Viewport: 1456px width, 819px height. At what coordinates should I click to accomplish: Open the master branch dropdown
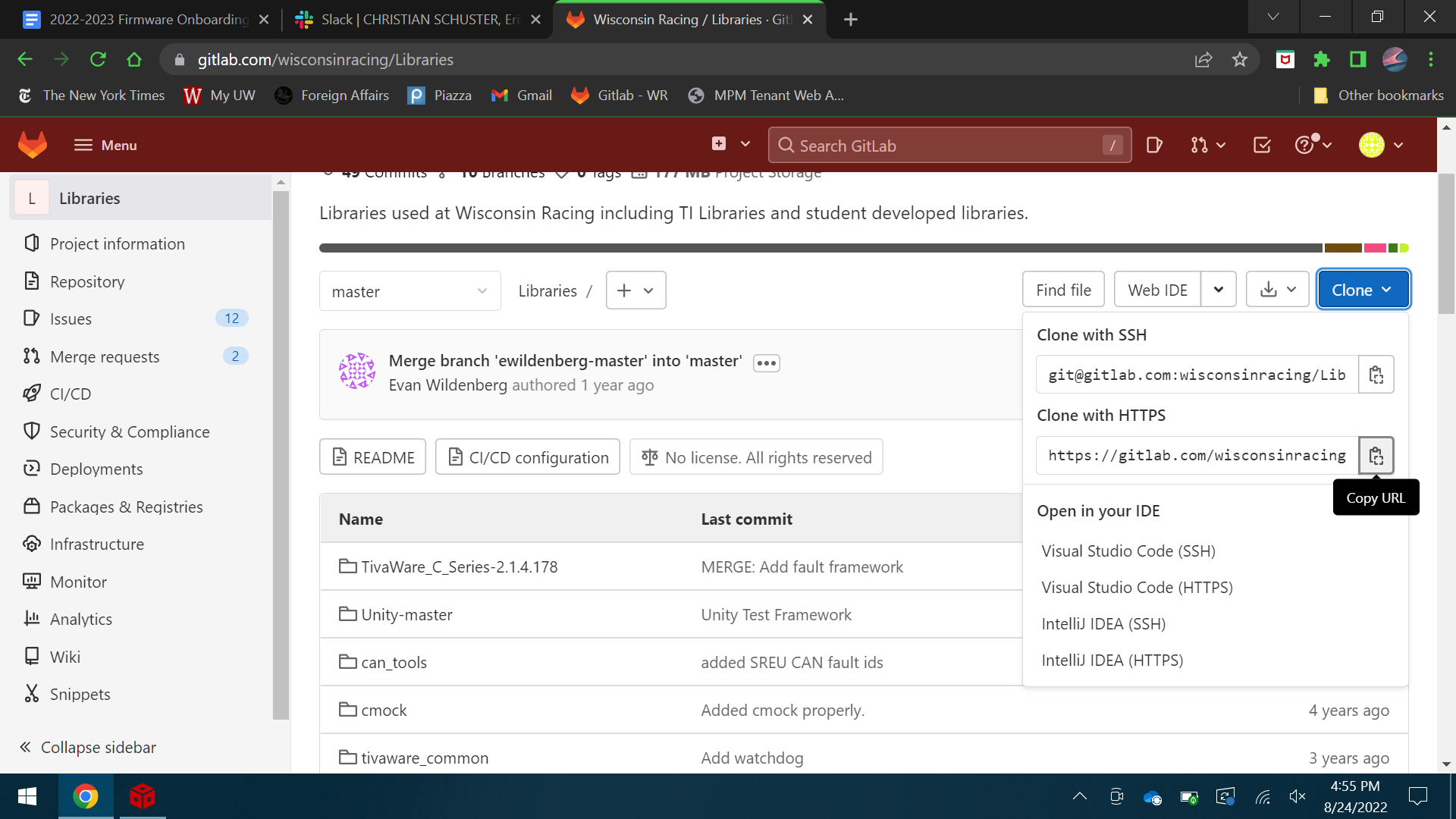tap(409, 291)
